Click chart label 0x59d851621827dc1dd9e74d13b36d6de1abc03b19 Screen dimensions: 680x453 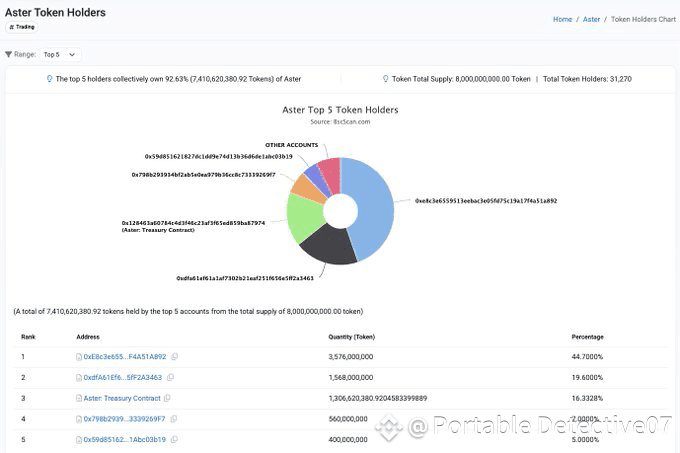[219, 156]
